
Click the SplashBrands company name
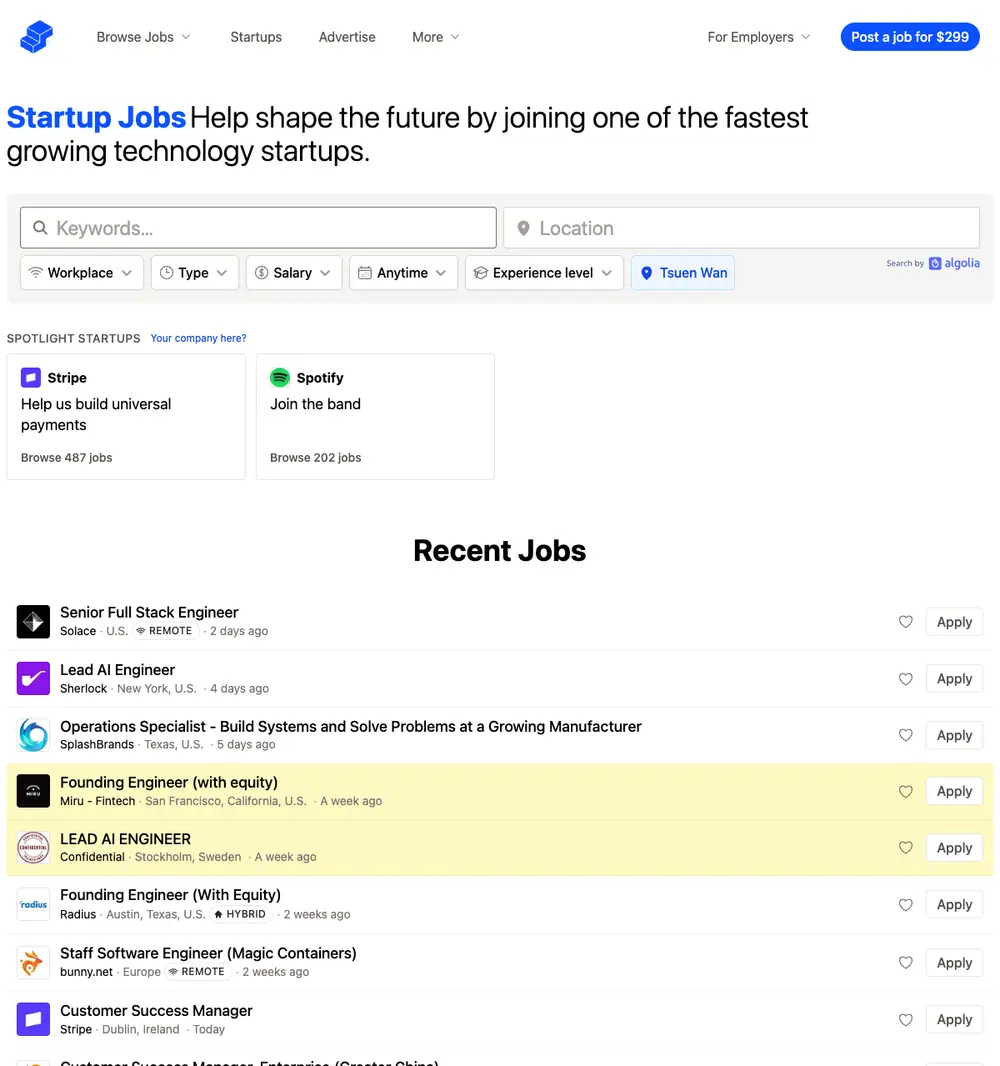(97, 744)
